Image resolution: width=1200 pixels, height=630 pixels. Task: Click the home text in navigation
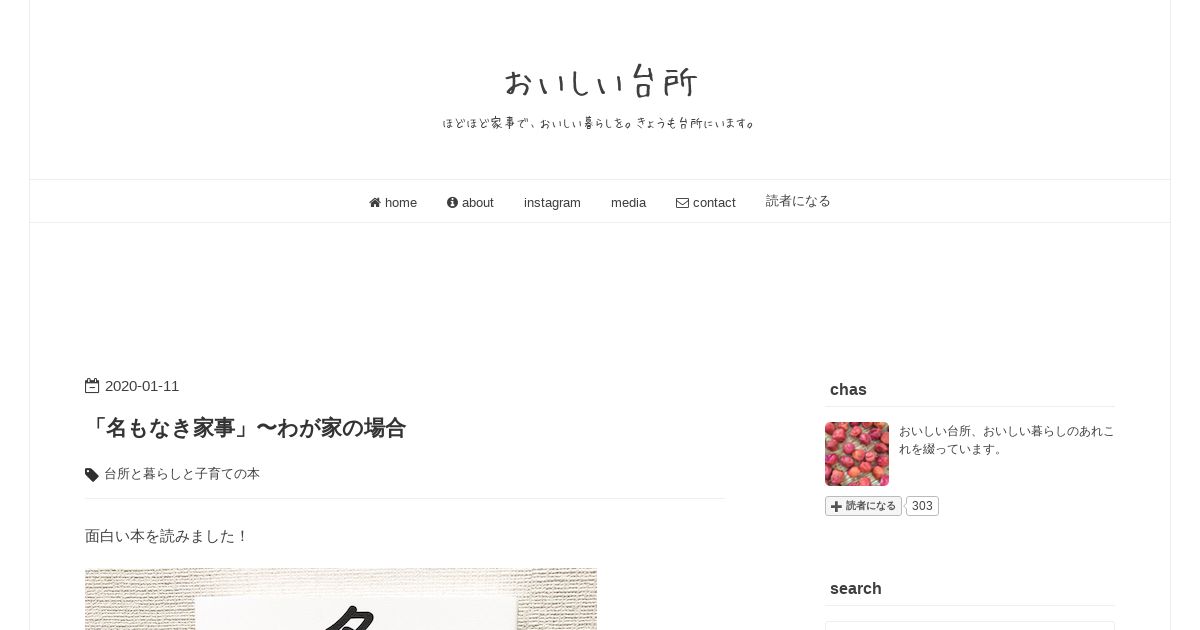(401, 203)
